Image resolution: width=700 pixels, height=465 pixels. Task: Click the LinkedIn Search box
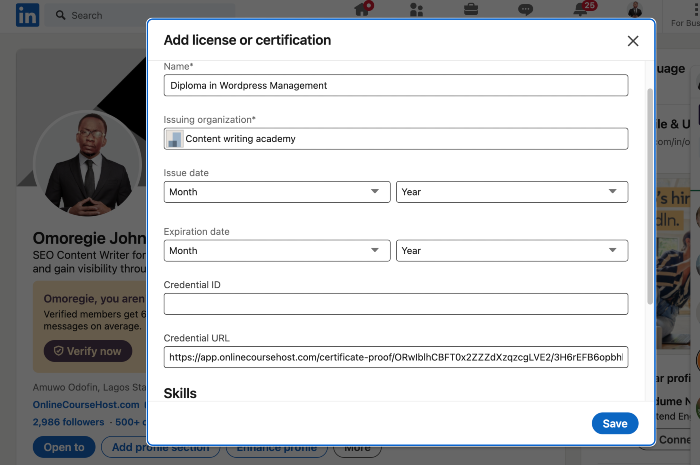[142, 15]
